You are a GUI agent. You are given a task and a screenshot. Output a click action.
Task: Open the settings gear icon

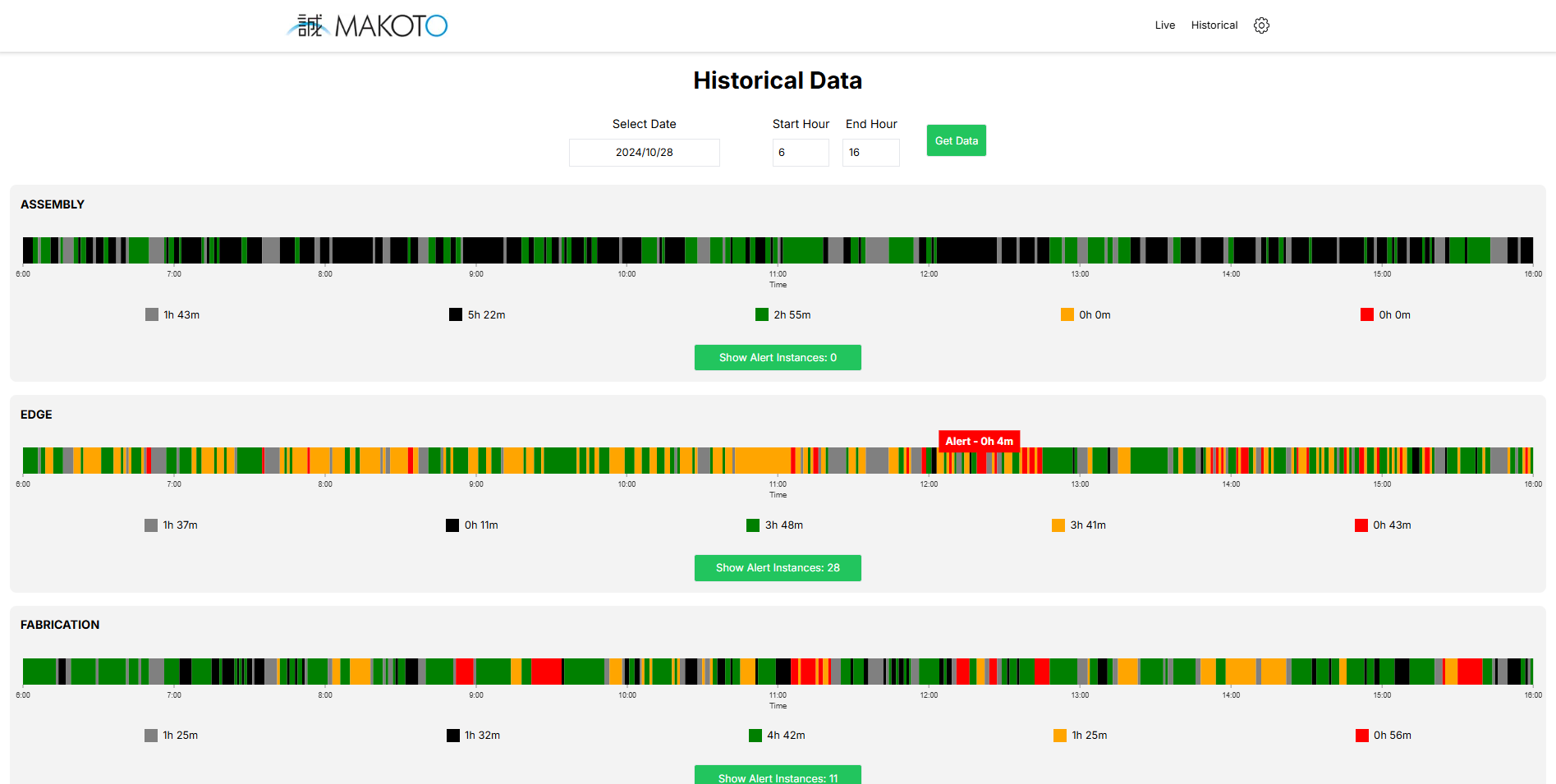1261,25
